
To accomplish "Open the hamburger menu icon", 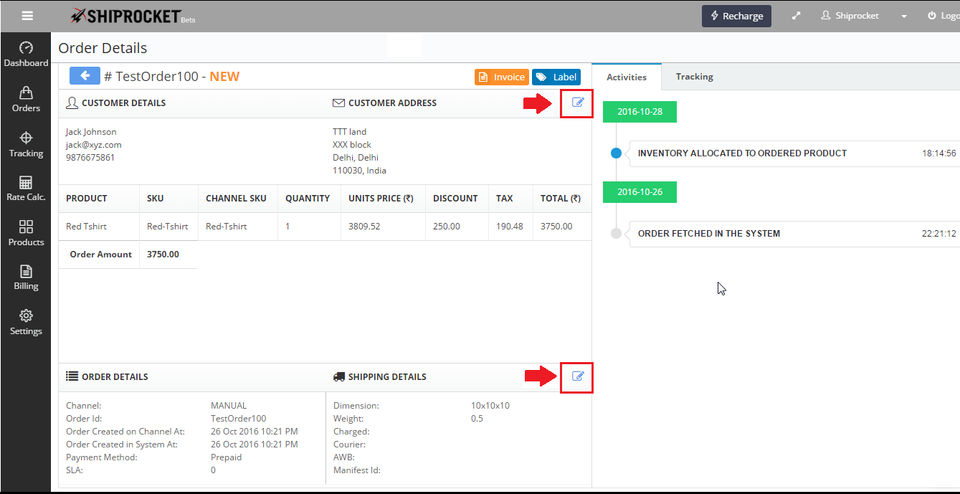I will [27, 16].
